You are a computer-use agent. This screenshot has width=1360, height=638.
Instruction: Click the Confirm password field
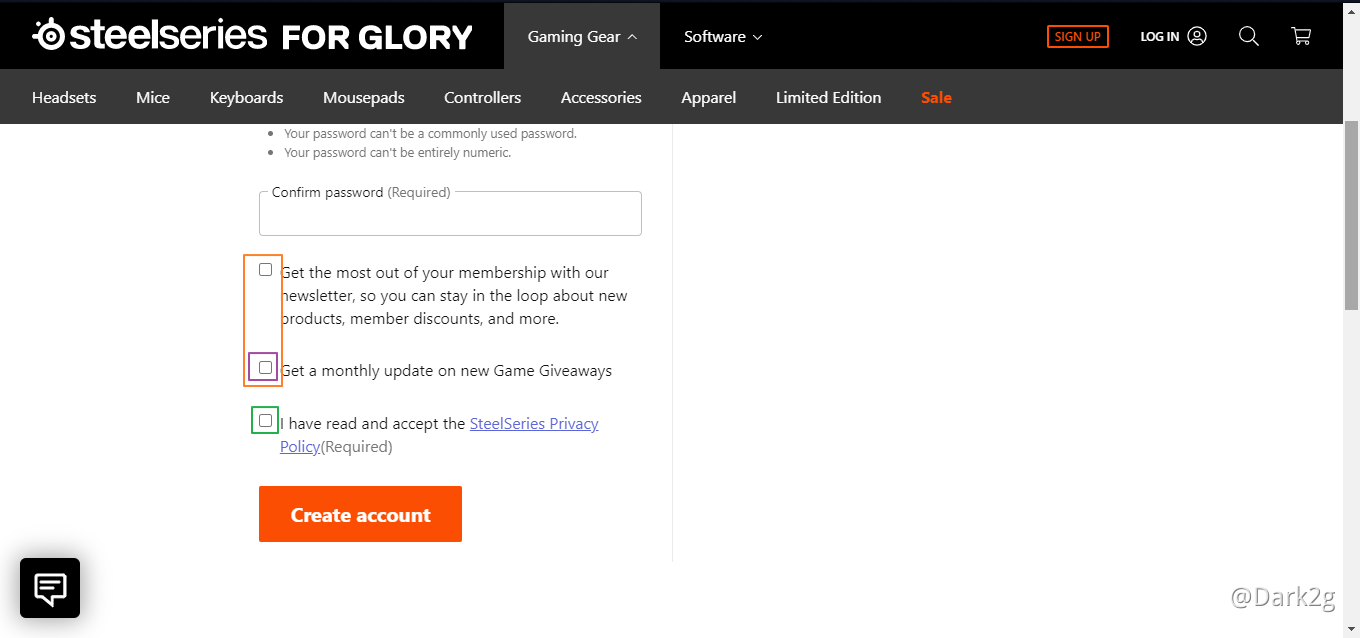[x=450, y=215]
